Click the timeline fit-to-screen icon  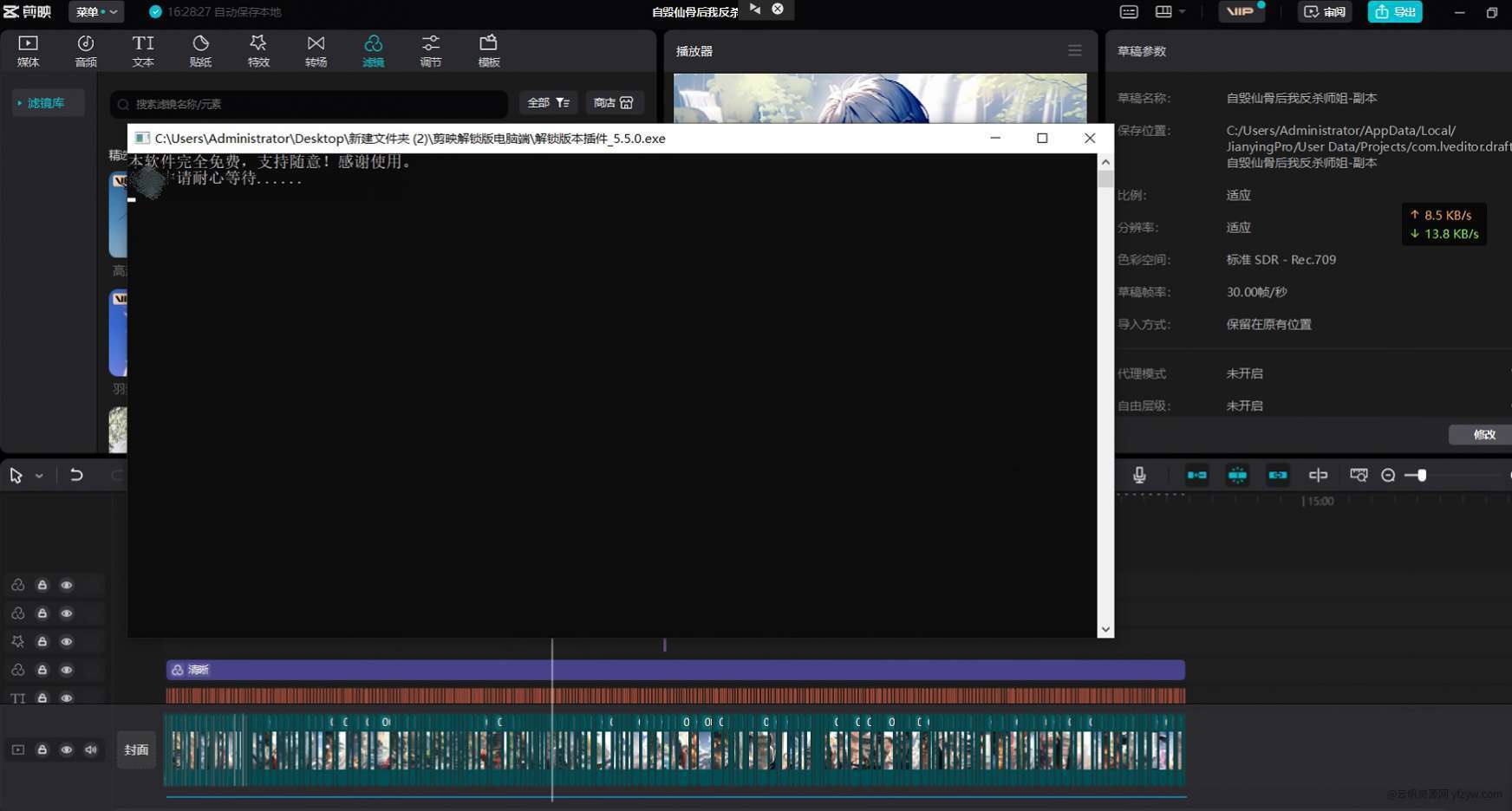[x=1359, y=475]
